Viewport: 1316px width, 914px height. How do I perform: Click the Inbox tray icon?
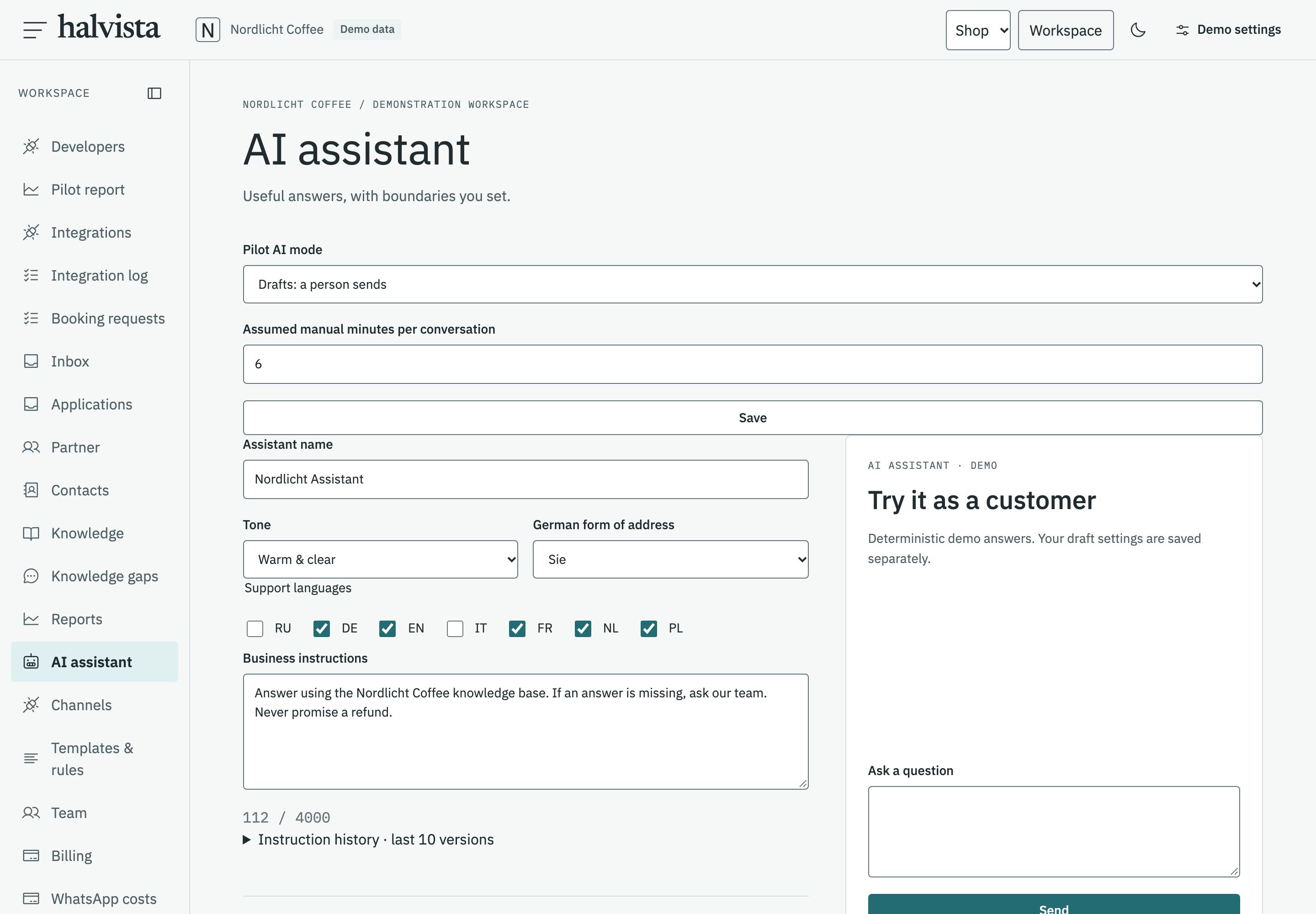31,361
